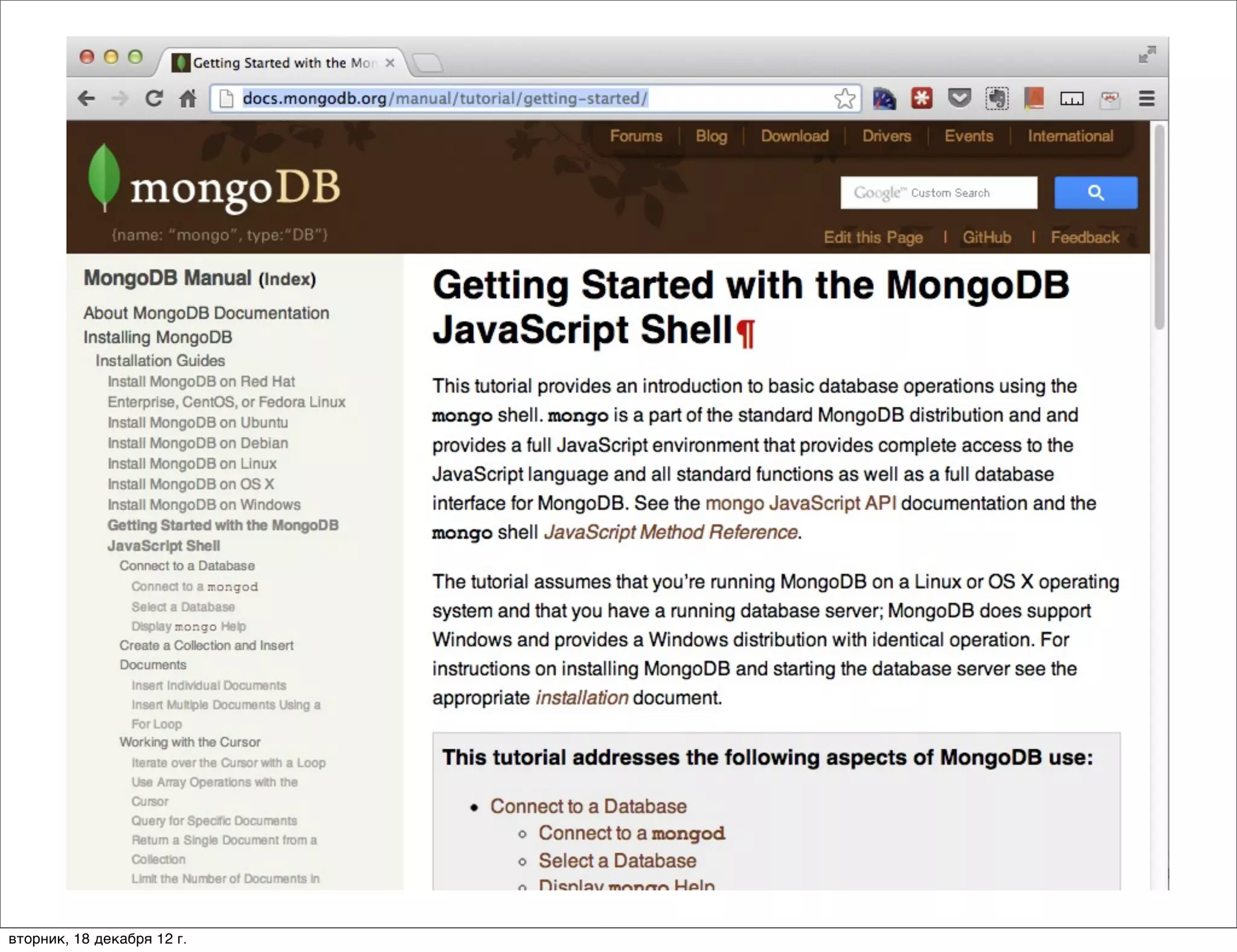Open the Chrome hamburger menu
Image resolution: width=1237 pixels, height=952 pixels.
pos(1146,98)
